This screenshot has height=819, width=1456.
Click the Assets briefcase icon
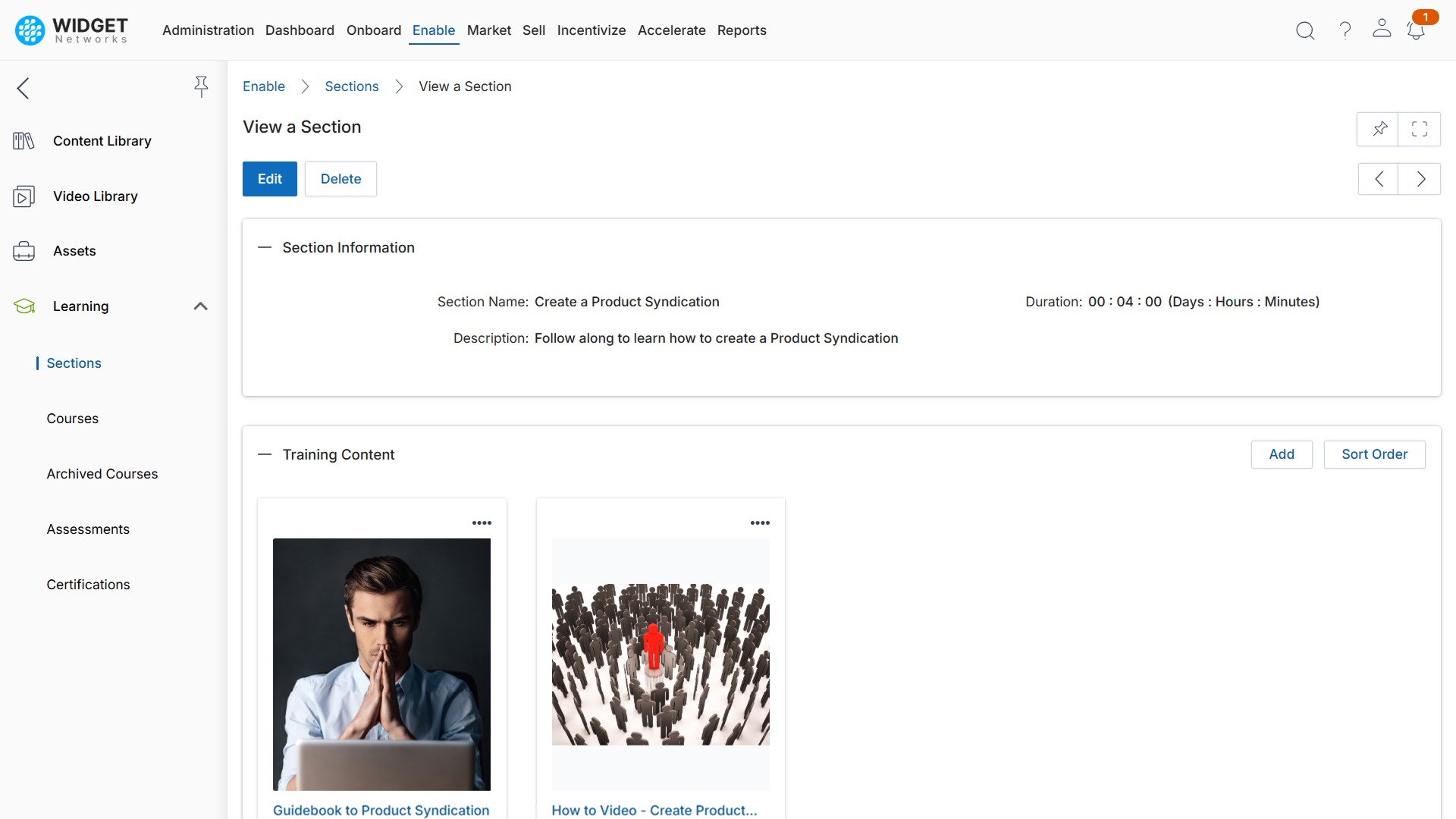pos(24,251)
